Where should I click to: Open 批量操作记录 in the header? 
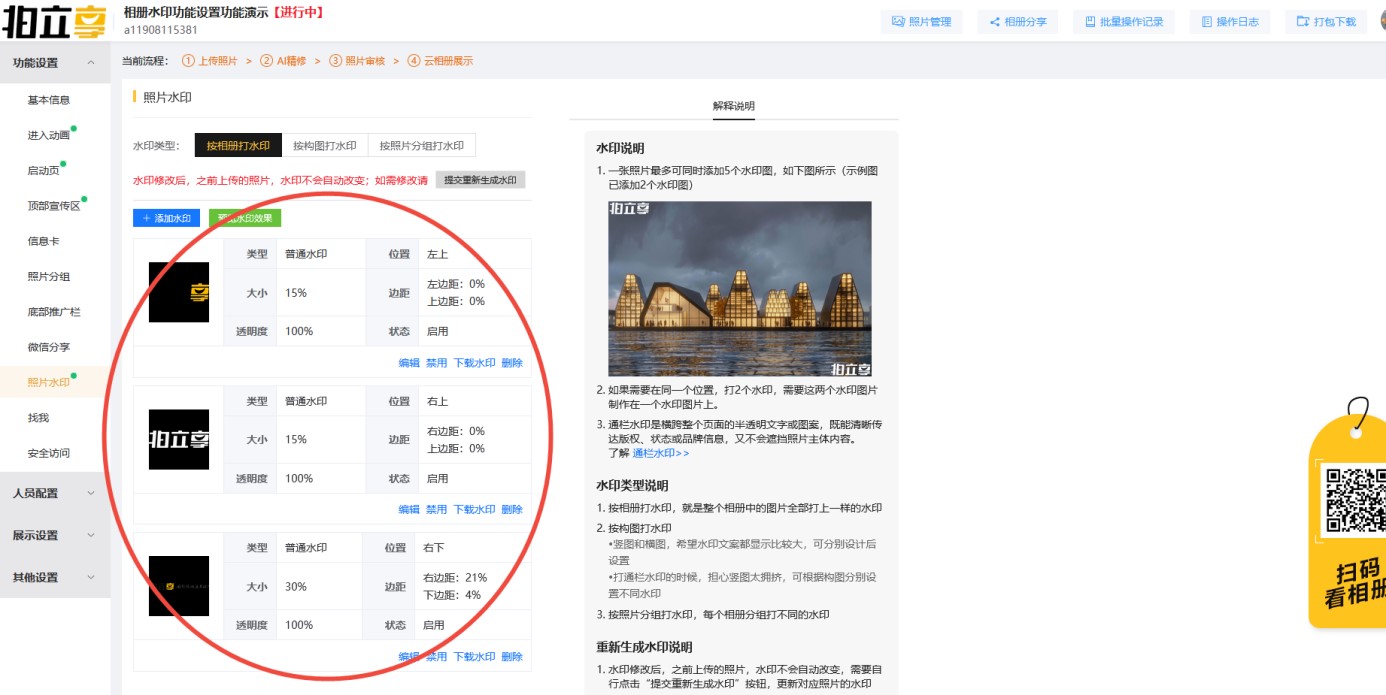(x=1124, y=21)
